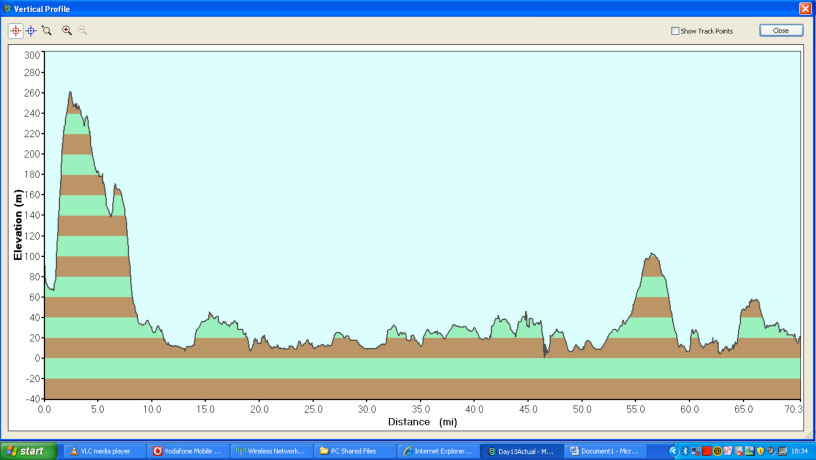Click the profile peak near 260 m
The image size is (816, 460).
pos(70,92)
